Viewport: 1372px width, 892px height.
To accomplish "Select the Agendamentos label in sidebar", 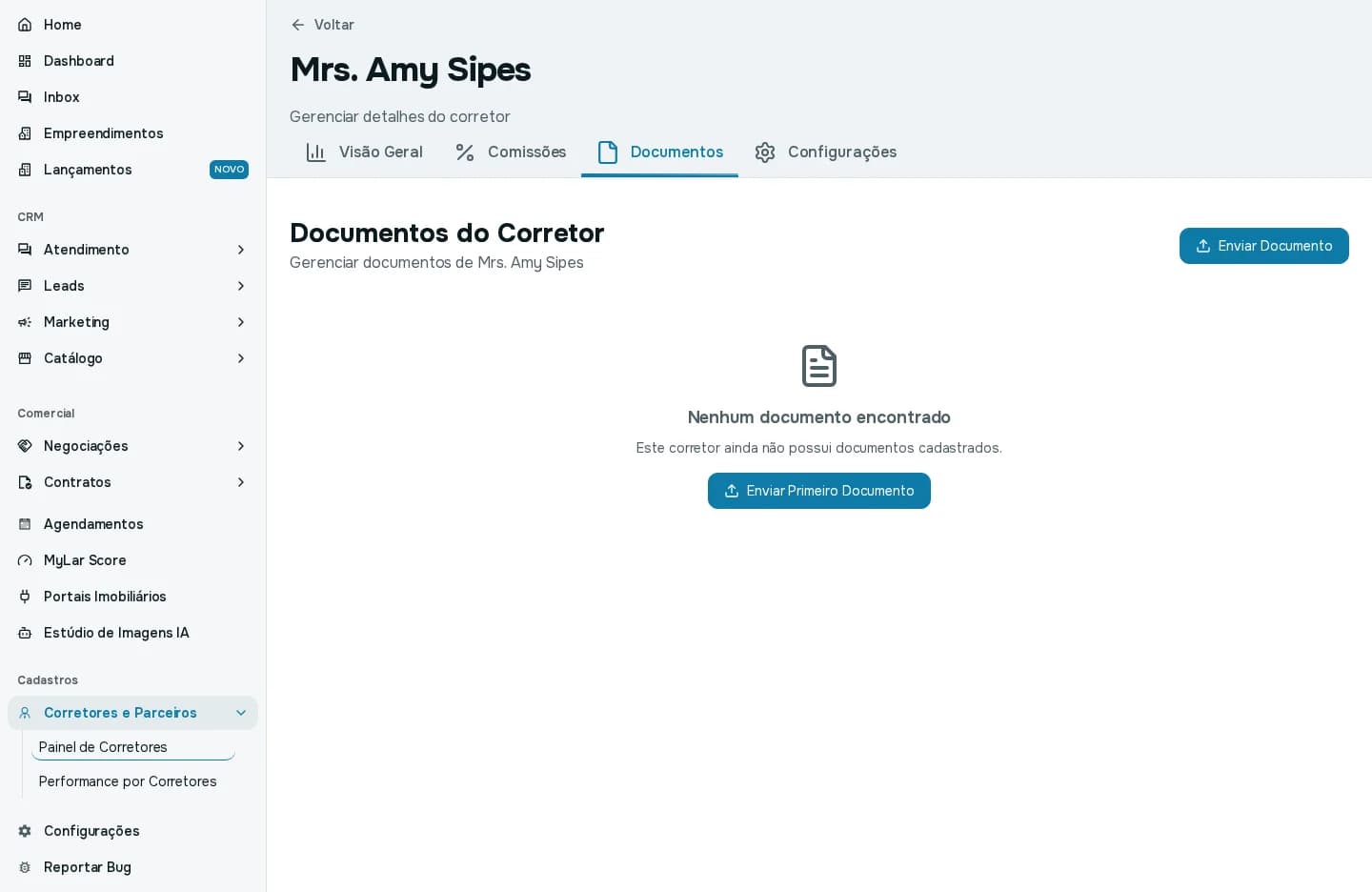I will coord(93,524).
